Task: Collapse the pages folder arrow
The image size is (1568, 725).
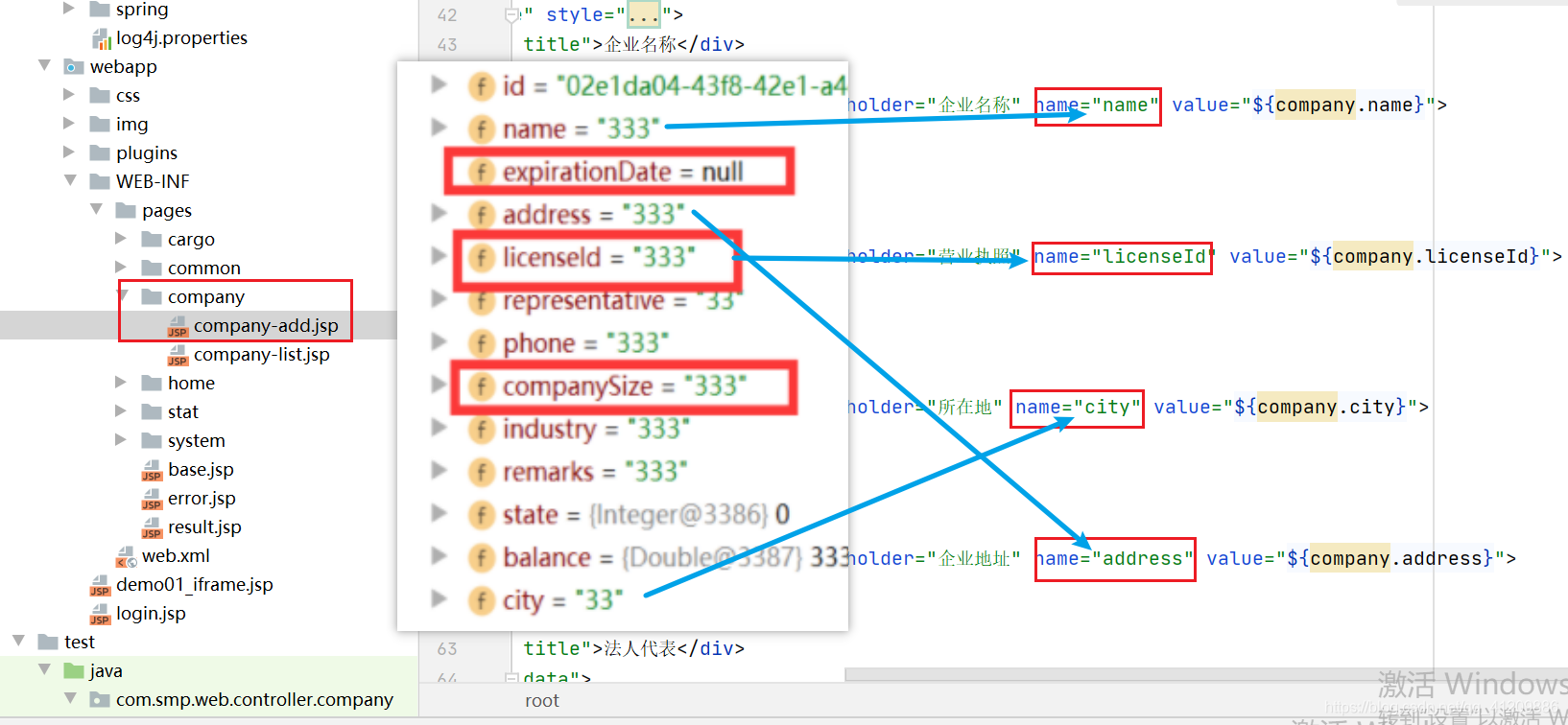Action: point(96,209)
